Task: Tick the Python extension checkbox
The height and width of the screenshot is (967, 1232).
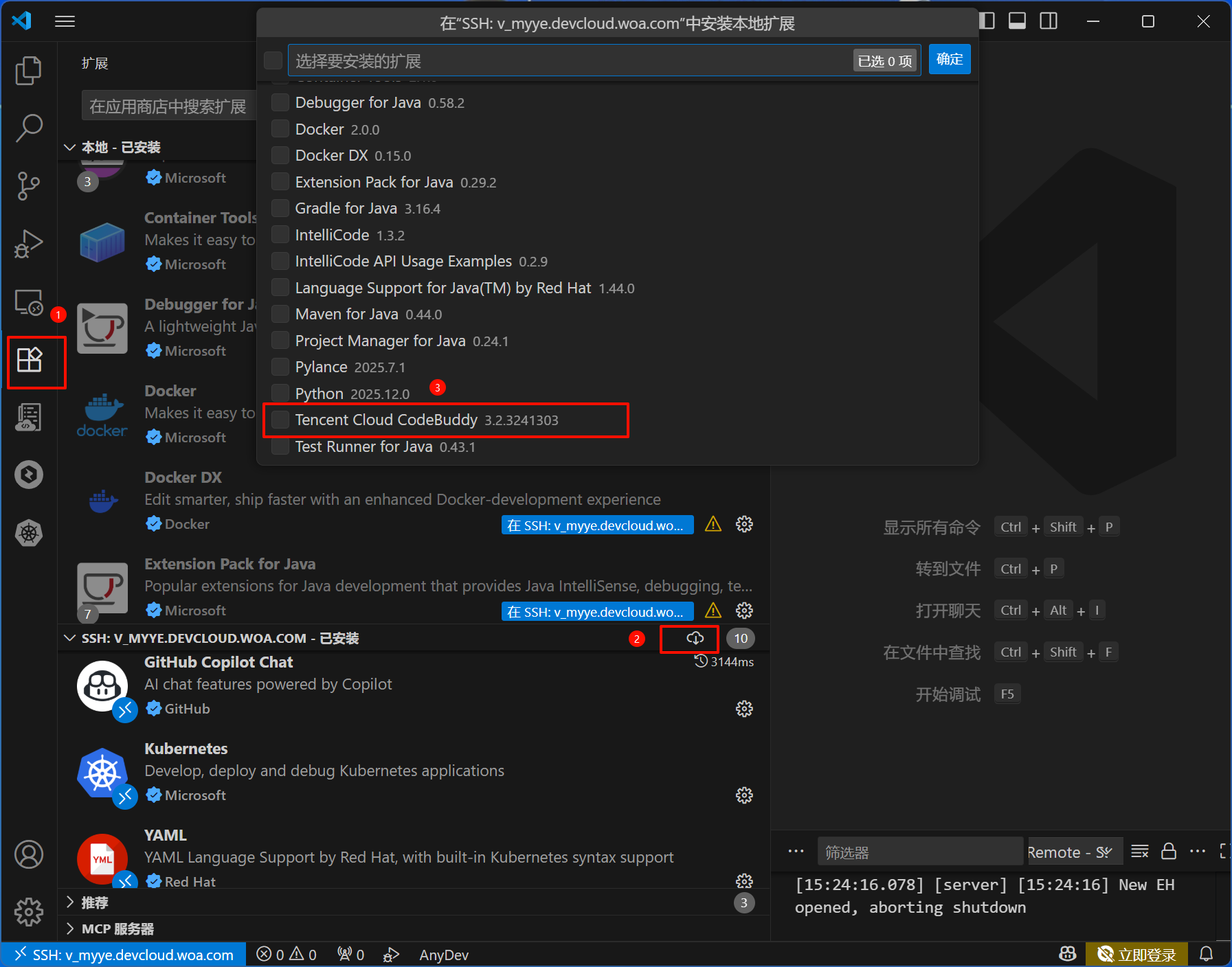Action: [x=280, y=394]
